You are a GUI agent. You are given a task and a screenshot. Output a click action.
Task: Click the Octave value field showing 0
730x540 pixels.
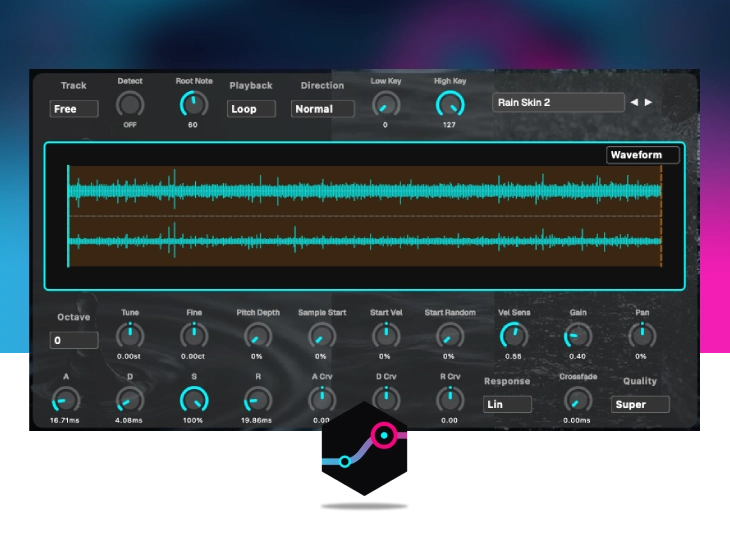(x=74, y=340)
